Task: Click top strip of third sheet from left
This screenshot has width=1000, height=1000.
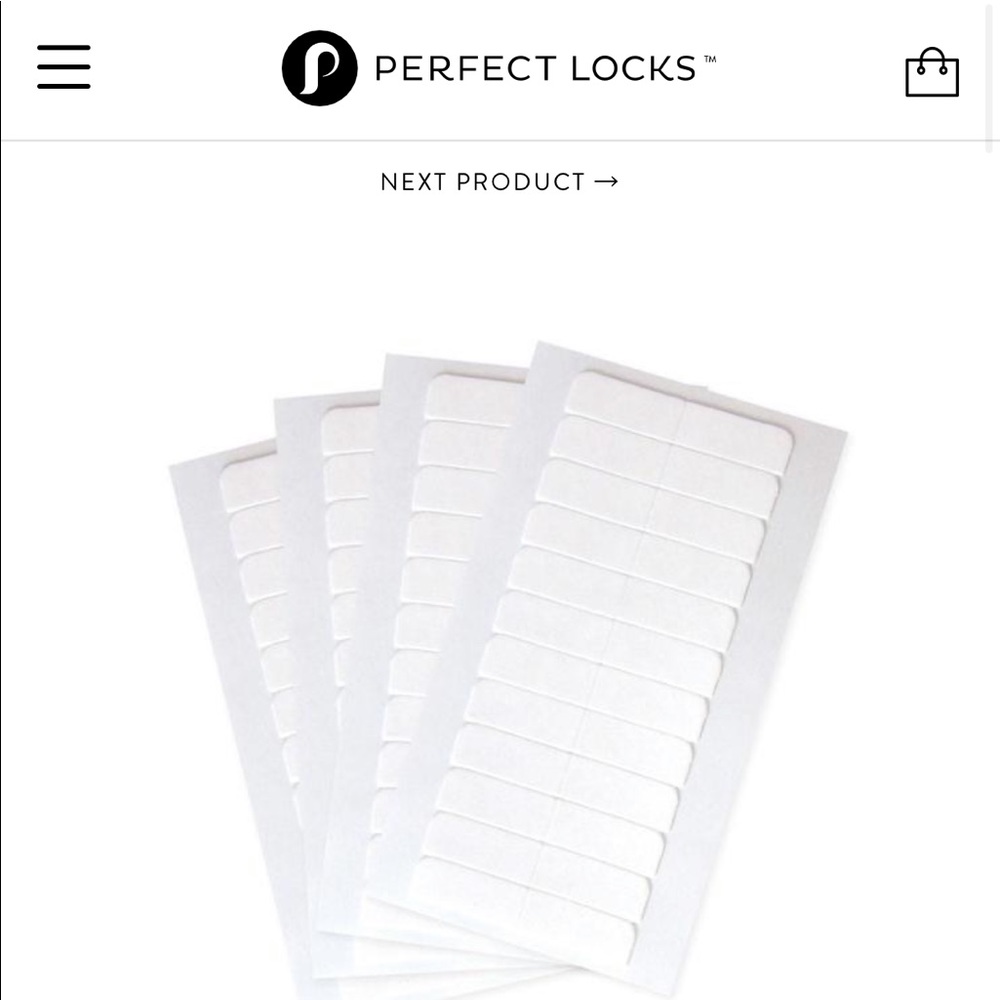Action: (473, 399)
